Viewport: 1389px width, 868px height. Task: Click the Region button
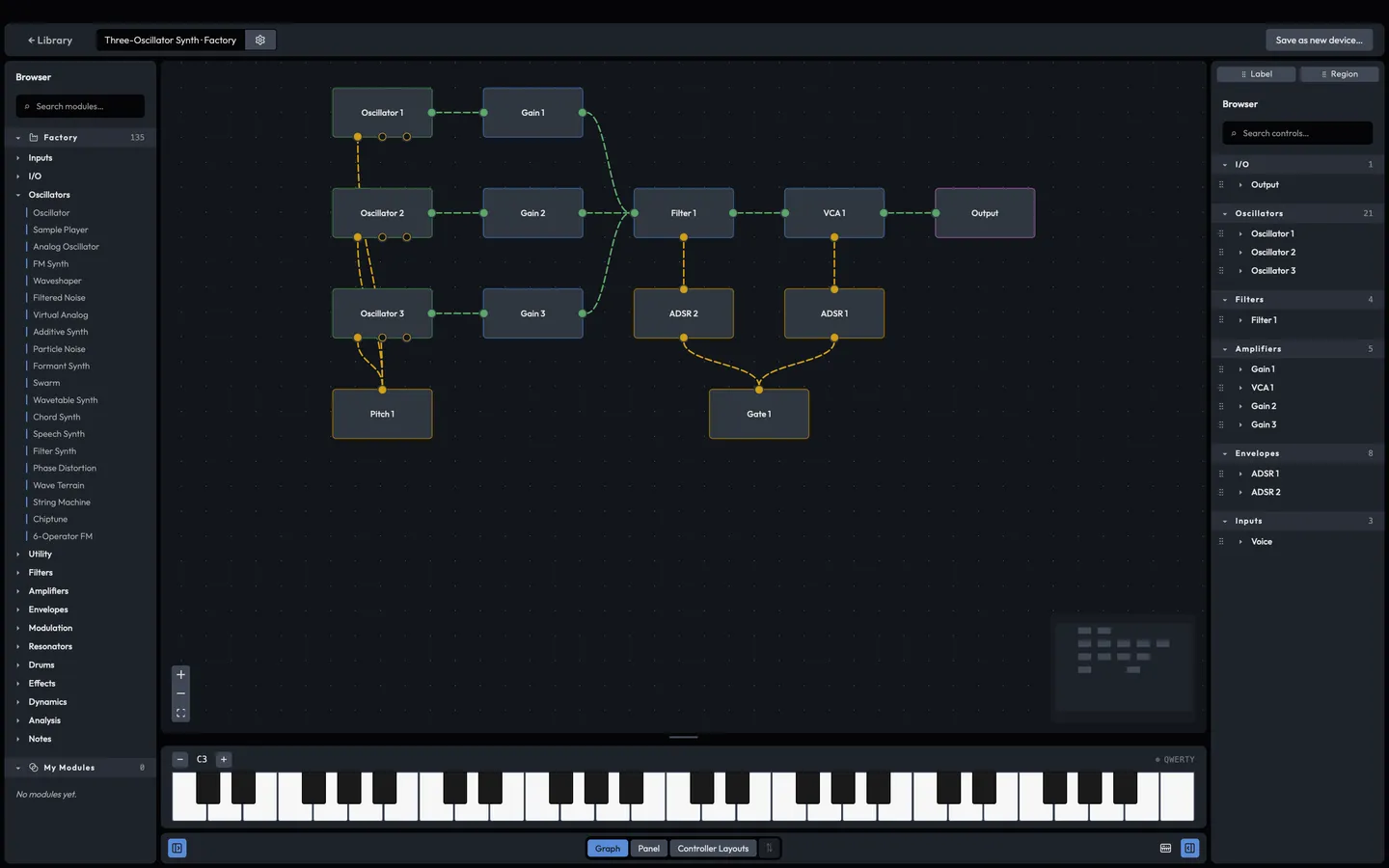(x=1339, y=74)
